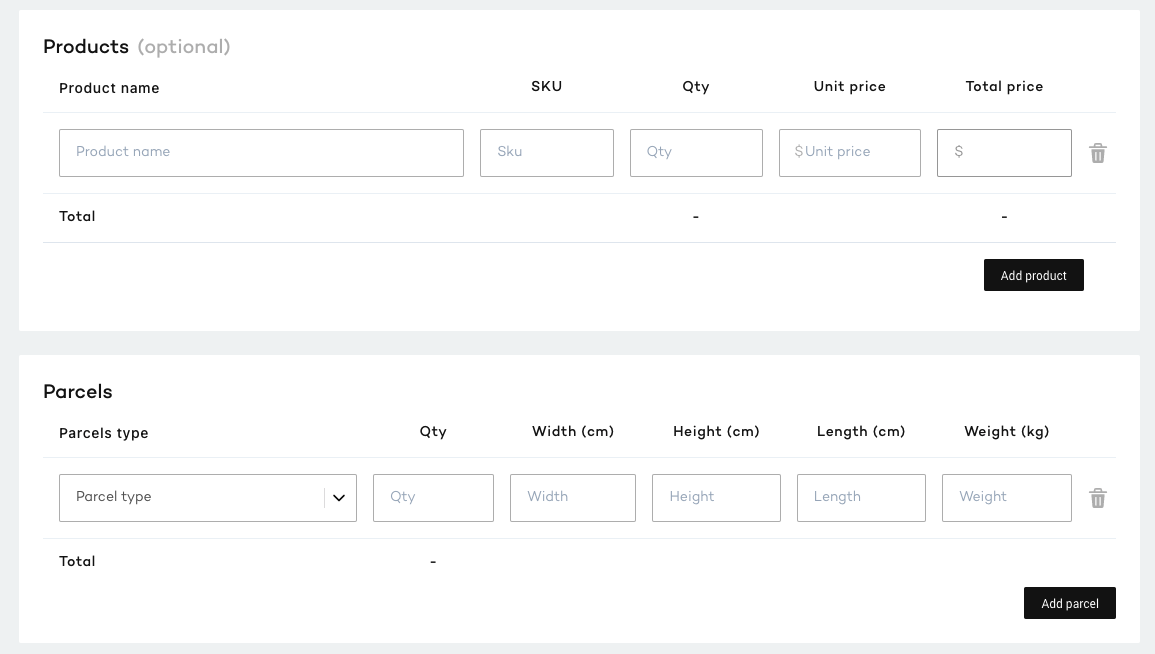Click the "Width (cm)" column header
Viewport: 1155px width, 654px height.
[x=573, y=432]
